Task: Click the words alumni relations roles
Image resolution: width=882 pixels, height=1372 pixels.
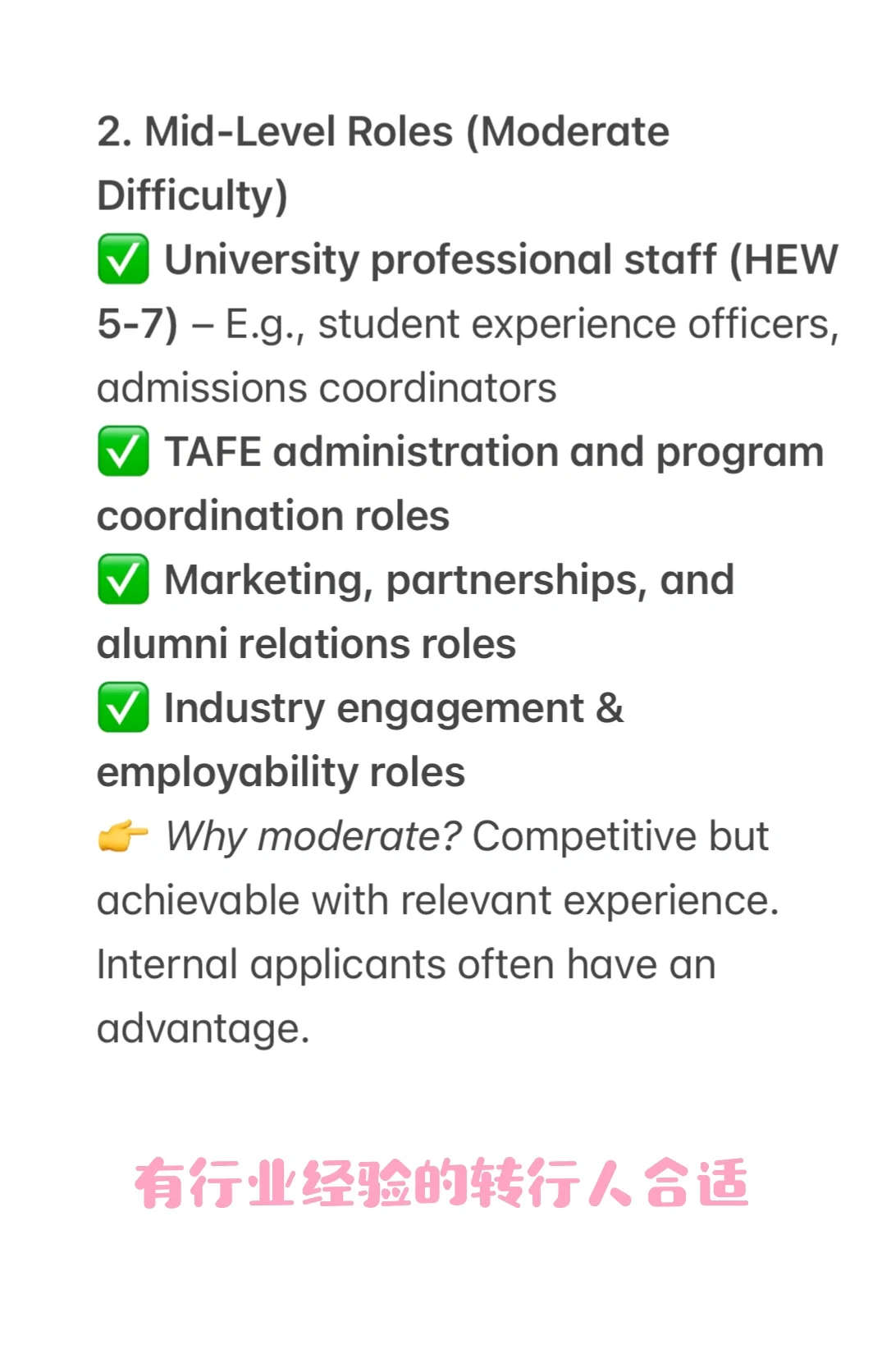Action: [x=307, y=644]
